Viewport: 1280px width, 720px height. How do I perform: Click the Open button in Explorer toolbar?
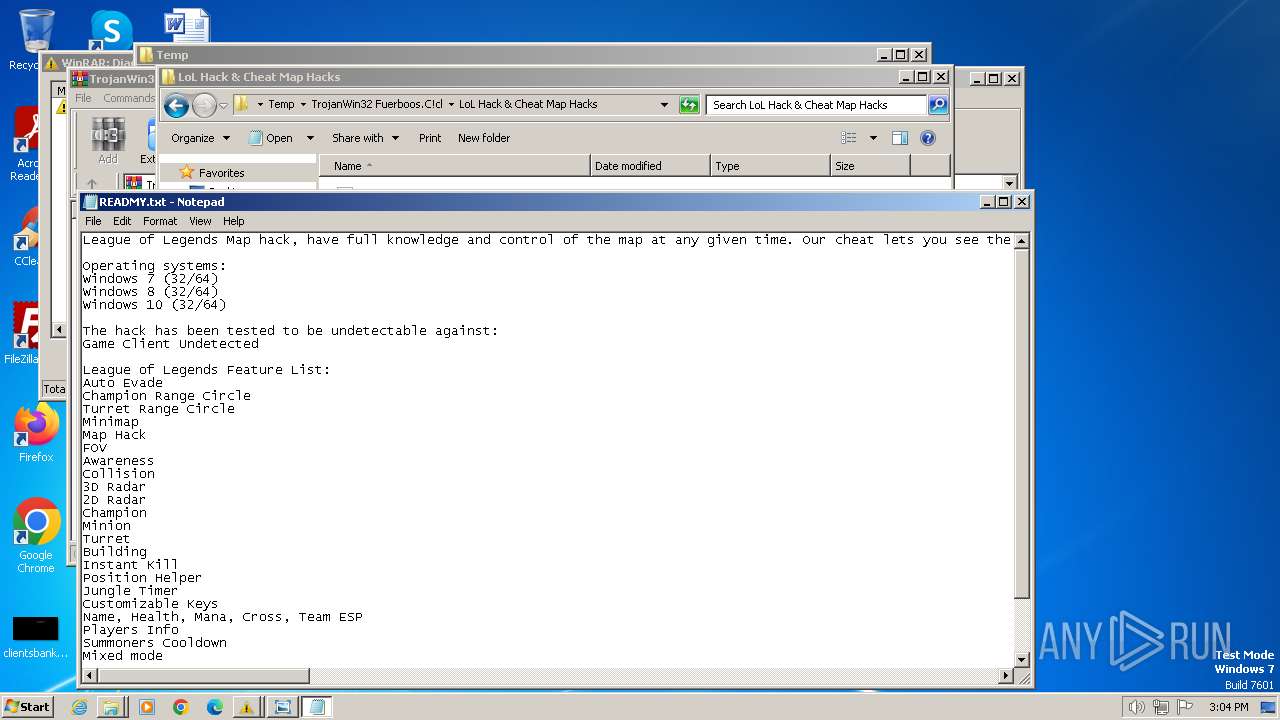point(271,138)
